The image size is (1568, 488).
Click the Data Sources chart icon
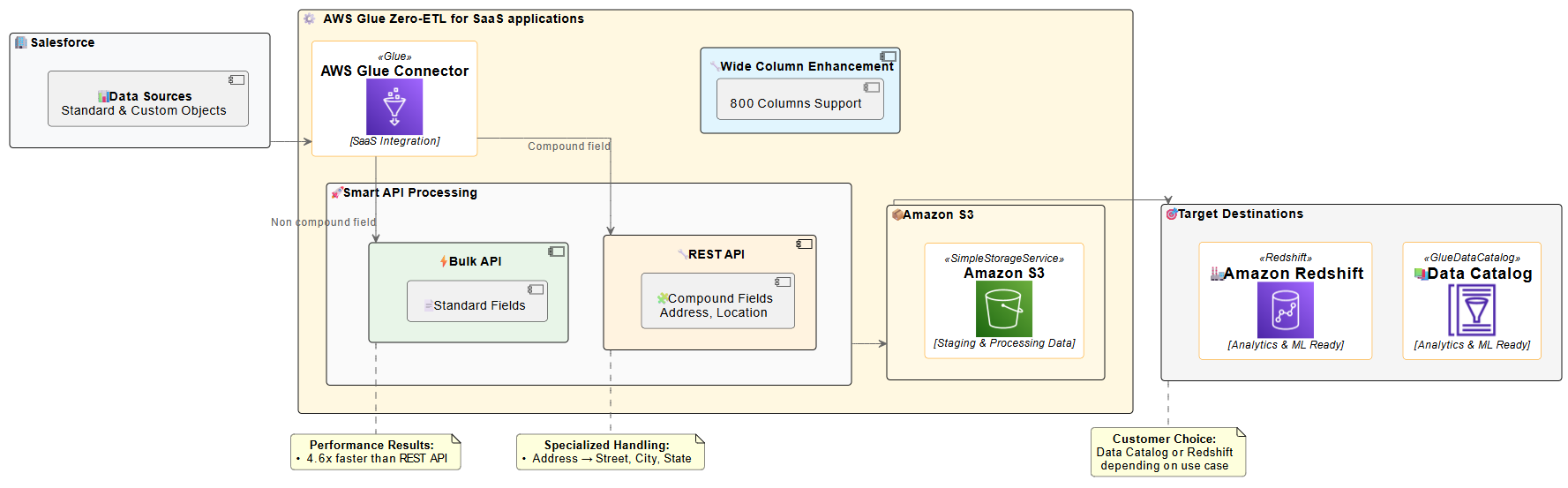103,96
